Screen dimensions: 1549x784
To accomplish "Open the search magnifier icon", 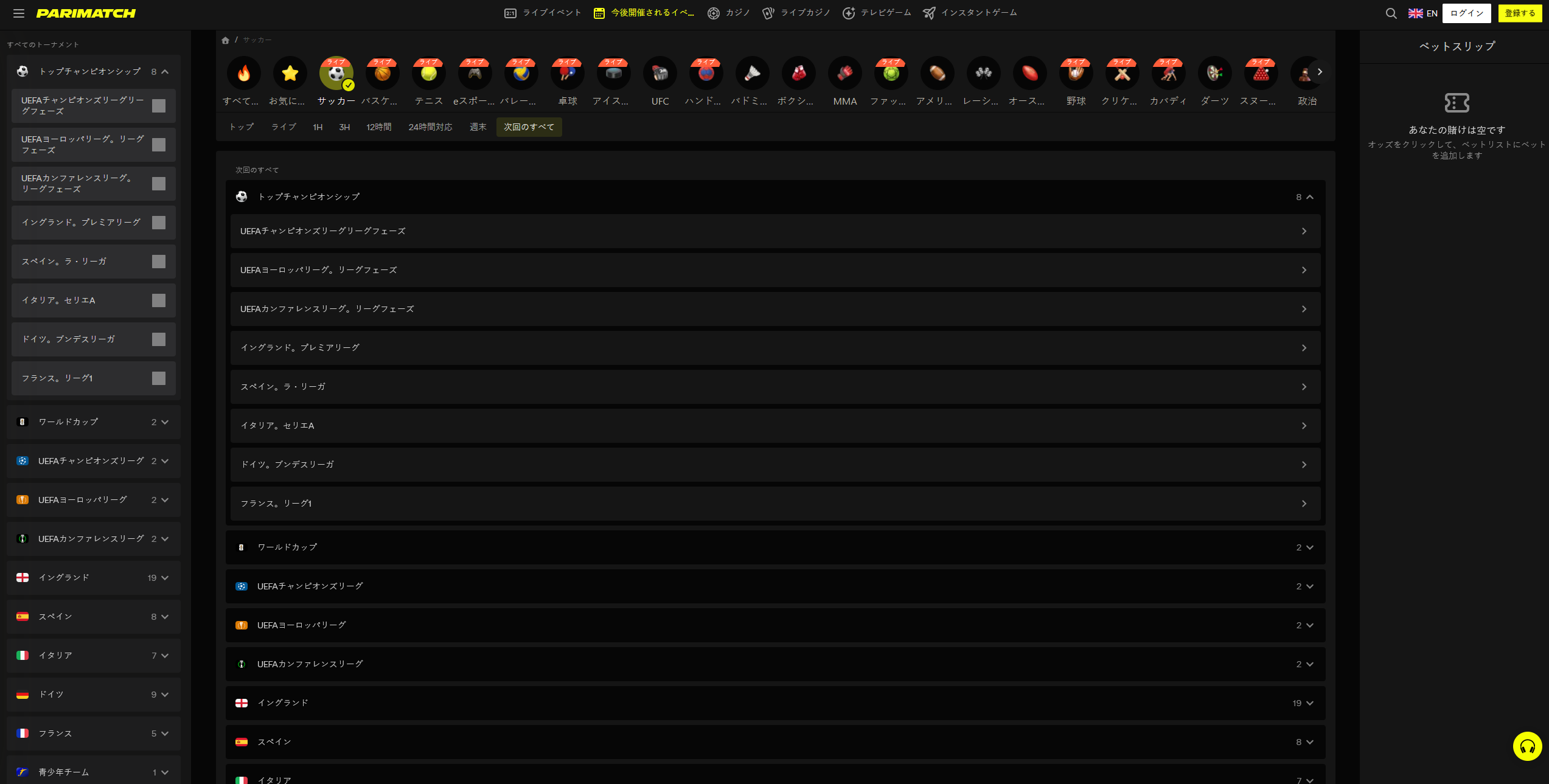I will pyautogui.click(x=1391, y=13).
